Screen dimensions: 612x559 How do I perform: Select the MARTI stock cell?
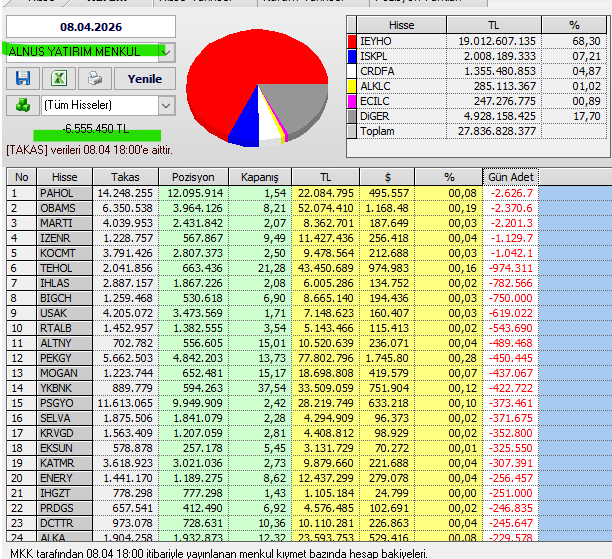click(65, 223)
